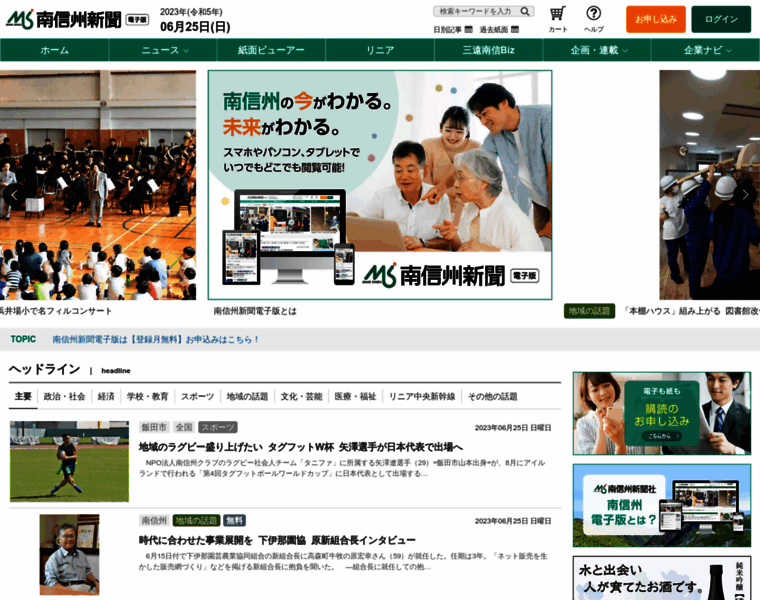This screenshot has height=600, width=760.
Task: Open the 登録月無料 お申込みはこちら topic link
Action: click(156, 339)
